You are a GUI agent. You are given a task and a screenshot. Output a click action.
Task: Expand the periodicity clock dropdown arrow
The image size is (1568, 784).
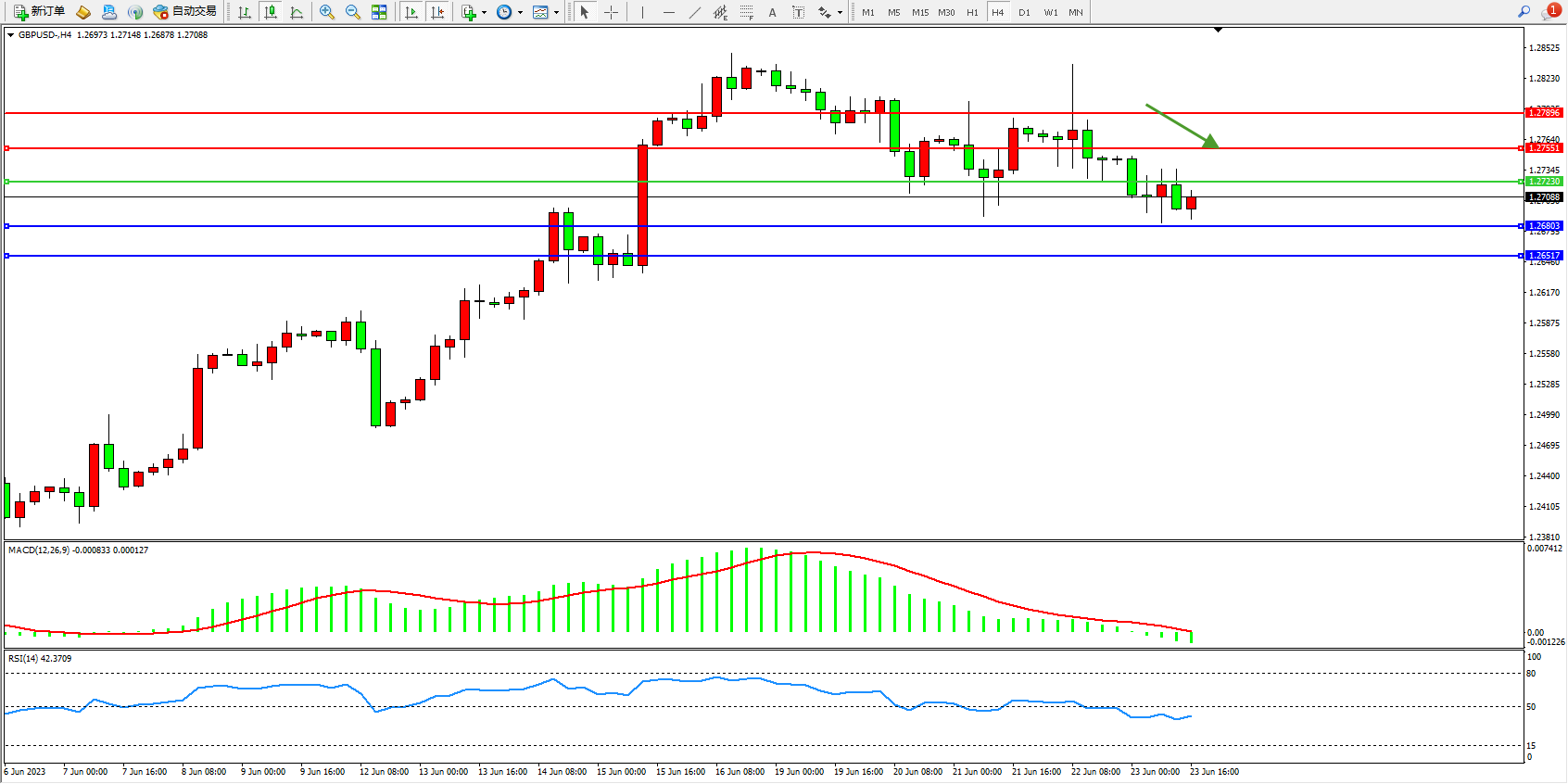pos(520,13)
